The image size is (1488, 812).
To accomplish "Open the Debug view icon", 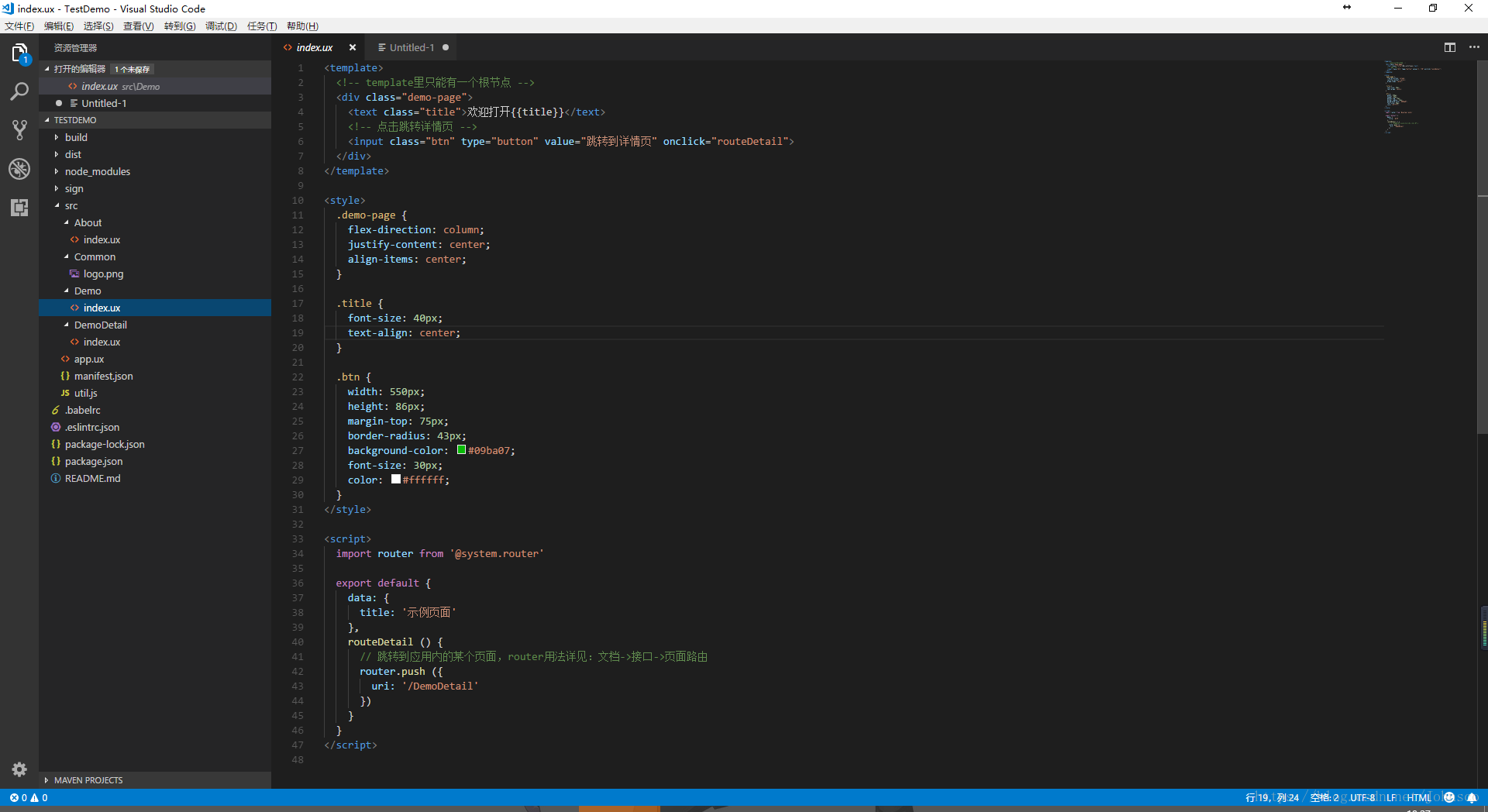I will coord(19,169).
